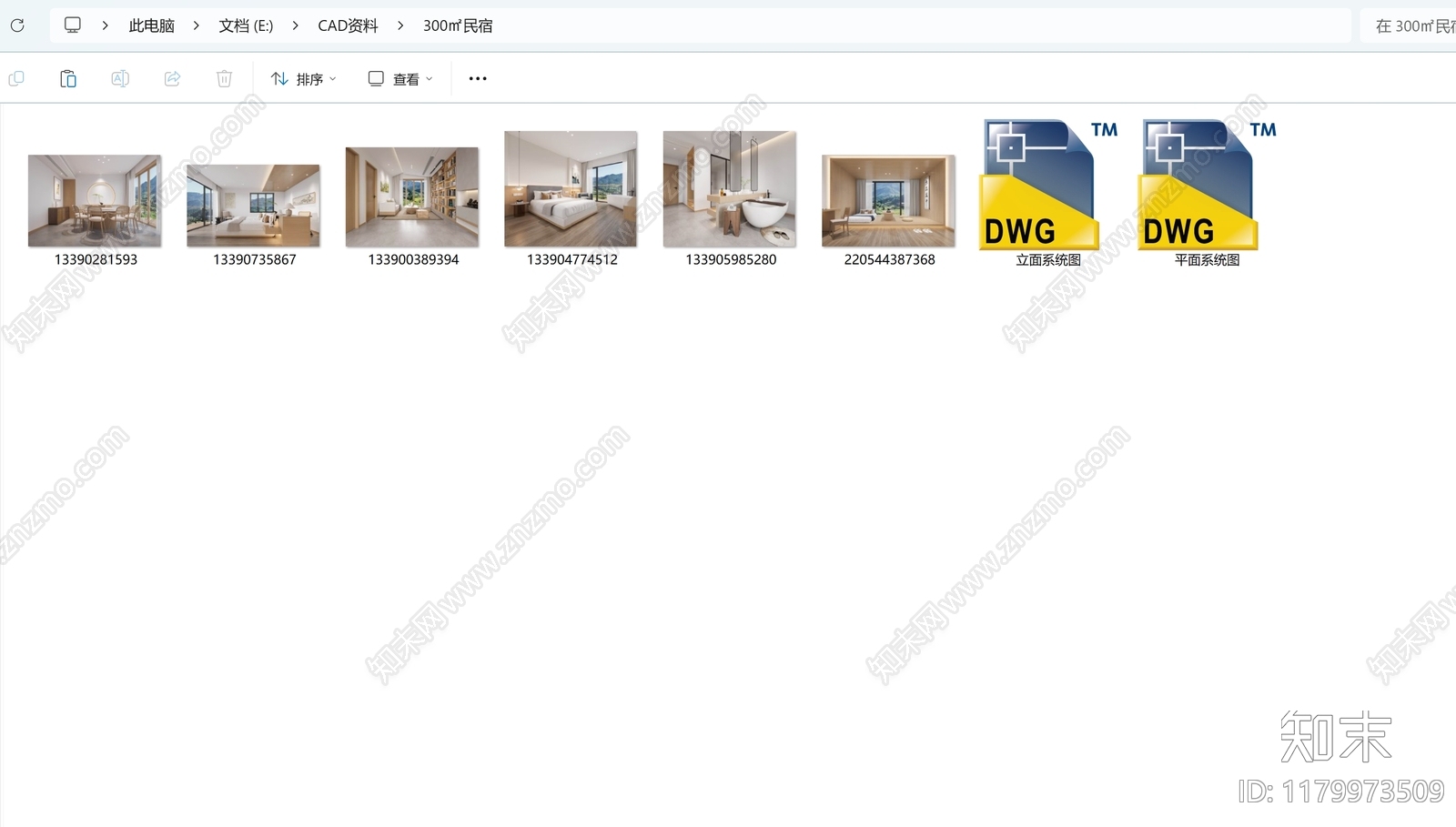
Task: Go to CAD资料 in the breadcrumb
Action: point(348,25)
